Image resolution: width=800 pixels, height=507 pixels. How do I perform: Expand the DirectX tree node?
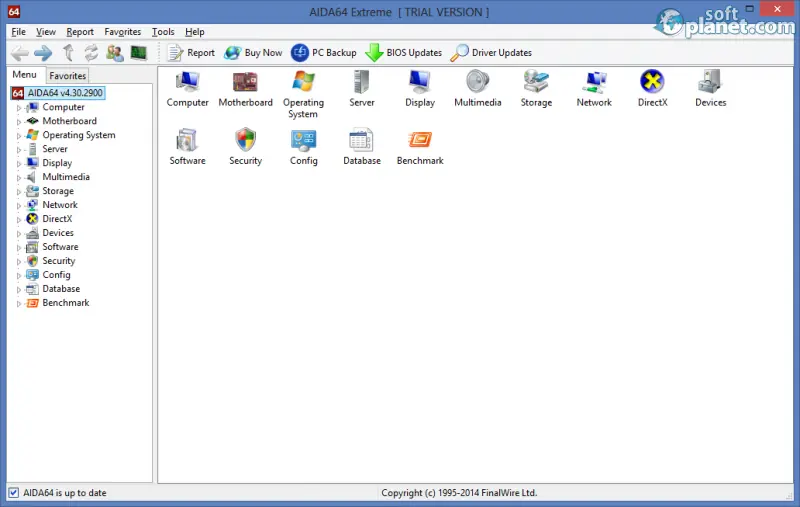[x=19, y=219]
